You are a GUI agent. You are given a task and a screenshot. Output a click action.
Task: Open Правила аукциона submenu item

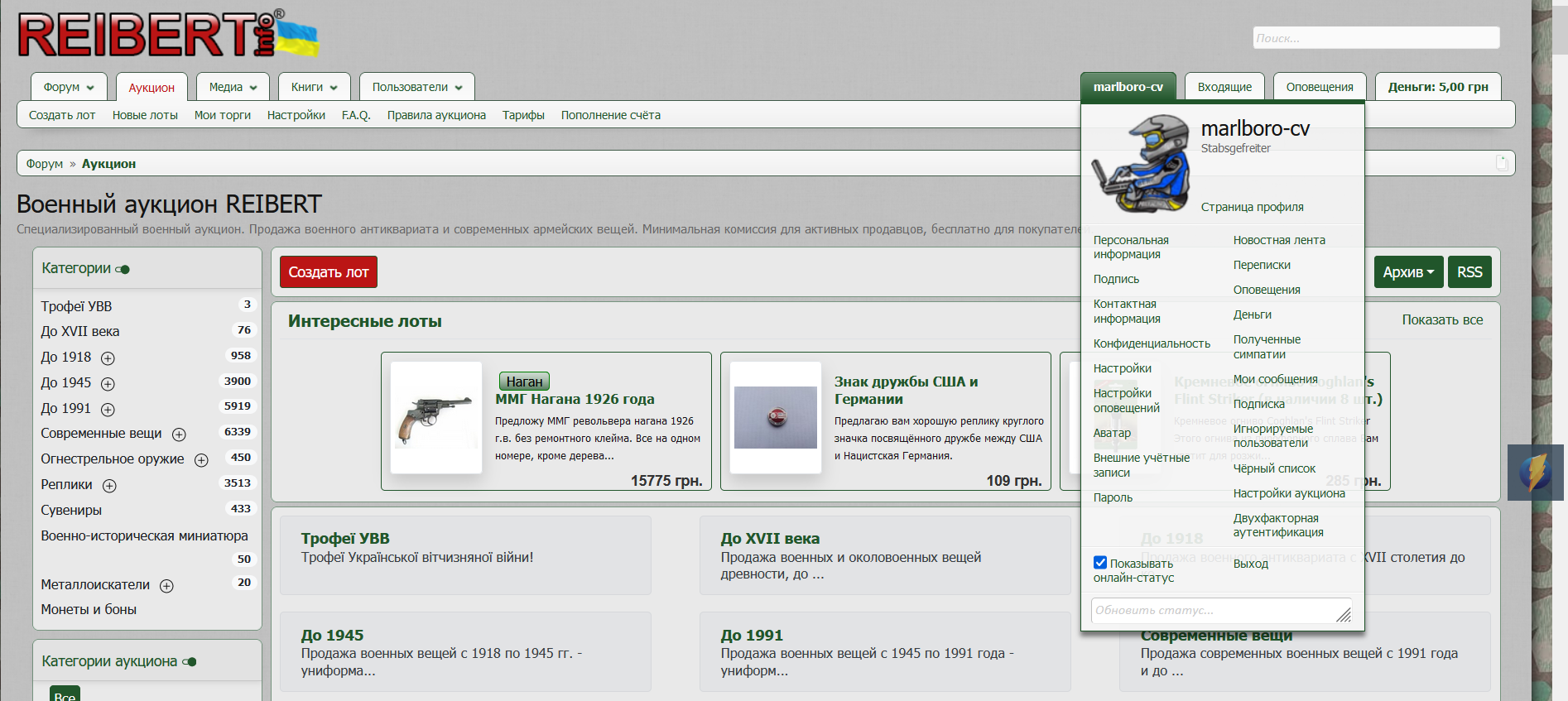pos(436,115)
